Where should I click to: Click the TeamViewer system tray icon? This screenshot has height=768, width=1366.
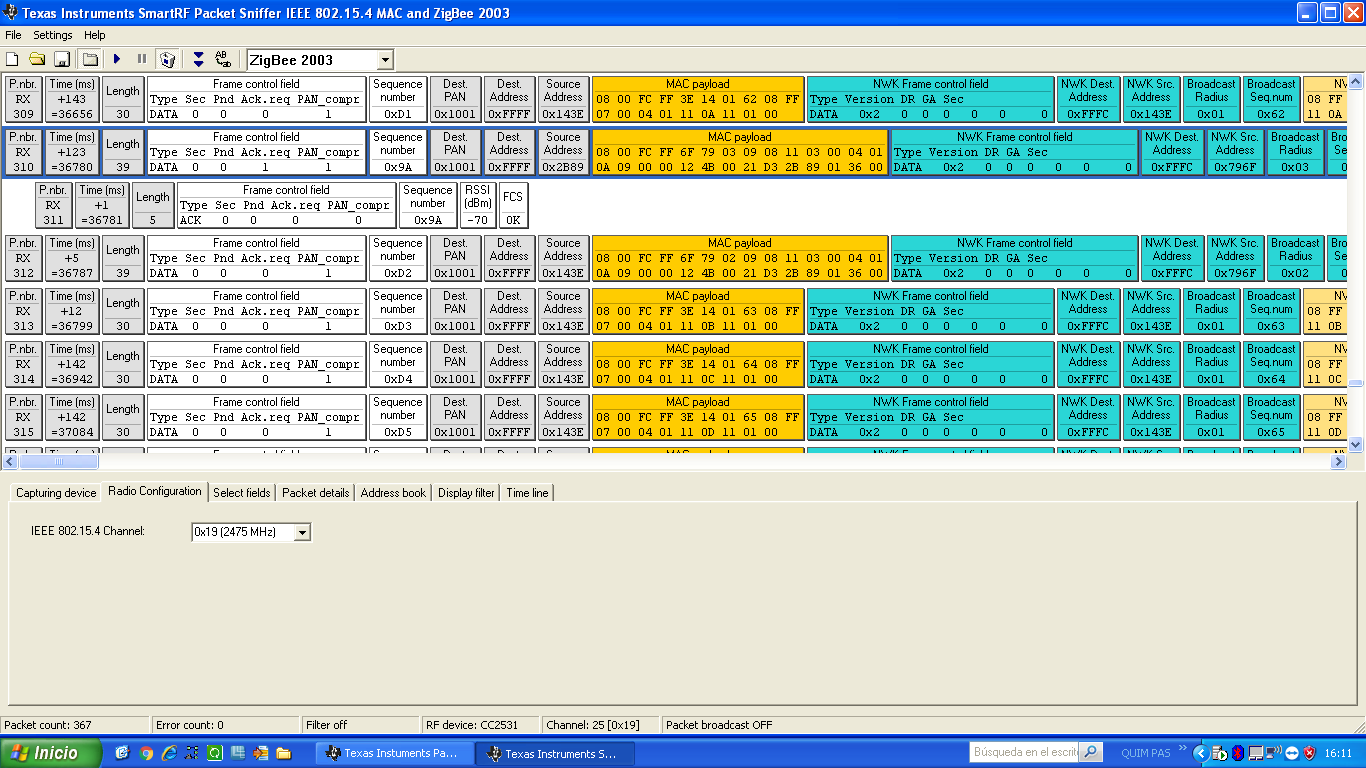pyautogui.click(x=1291, y=753)
